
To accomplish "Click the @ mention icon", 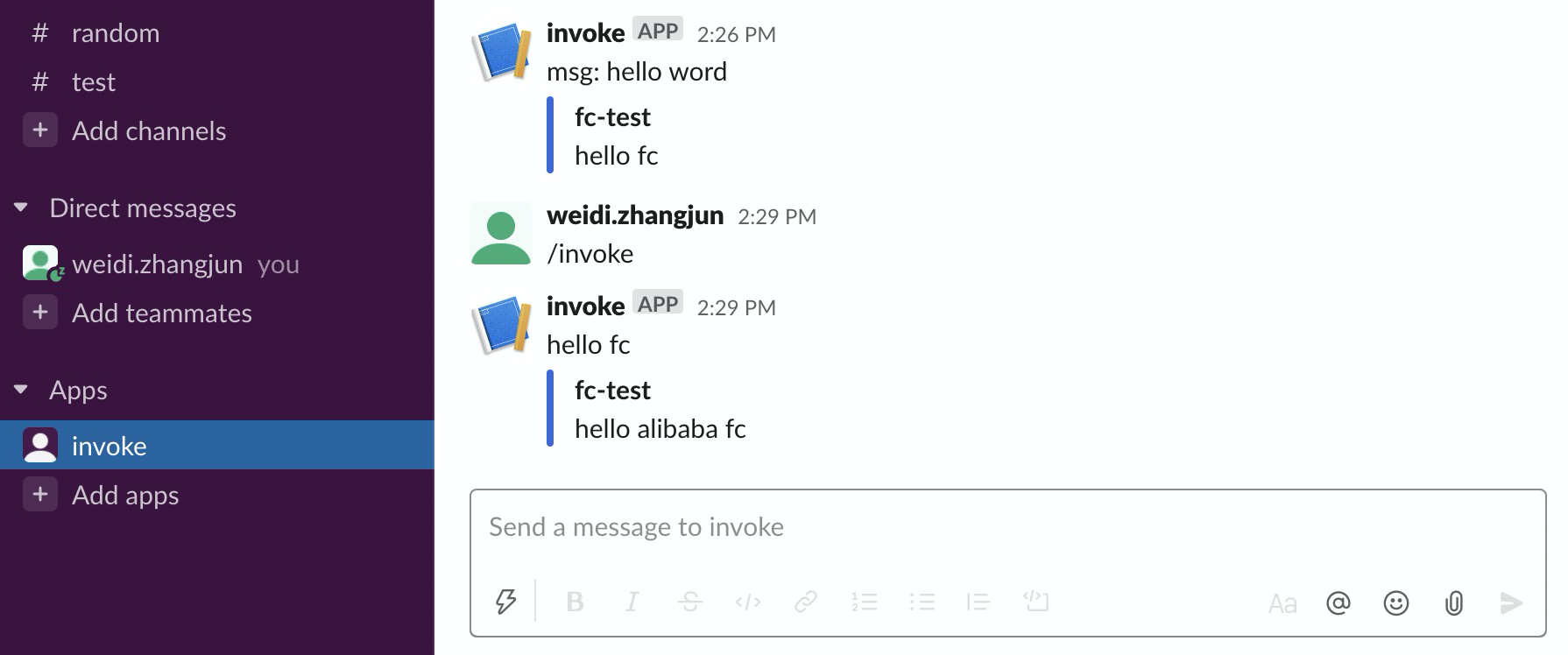I will pyautogui.click(x=1339, y=602).
